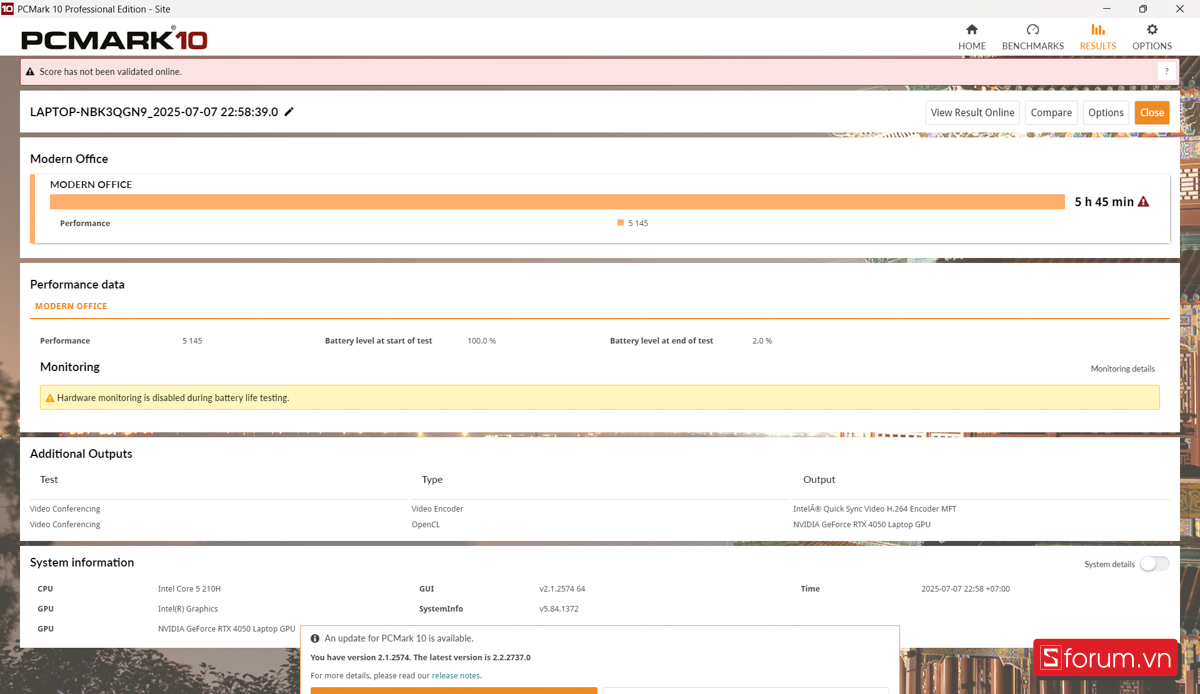The width and height of the screenshot is (1200, 694).
Task: Click the Additional Outputs heading
Action: click(81, 454)
